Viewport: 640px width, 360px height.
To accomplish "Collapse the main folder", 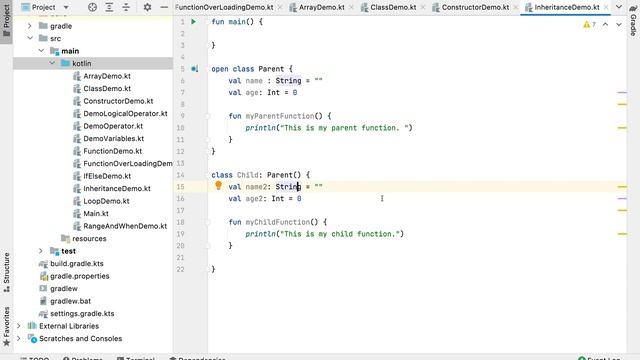I will (41, 51).
